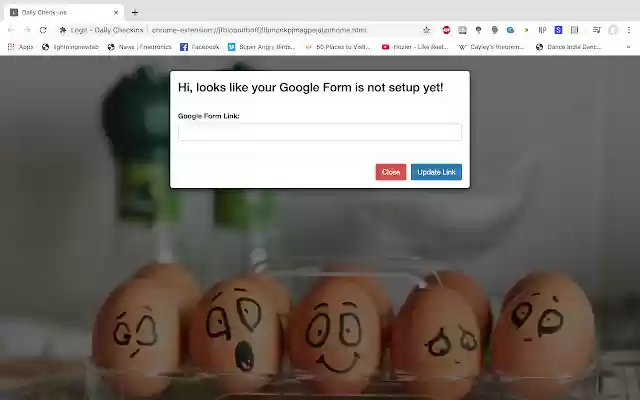640x400 pixels.
Task: Open a new browser tab
Action: click(135, 13)
